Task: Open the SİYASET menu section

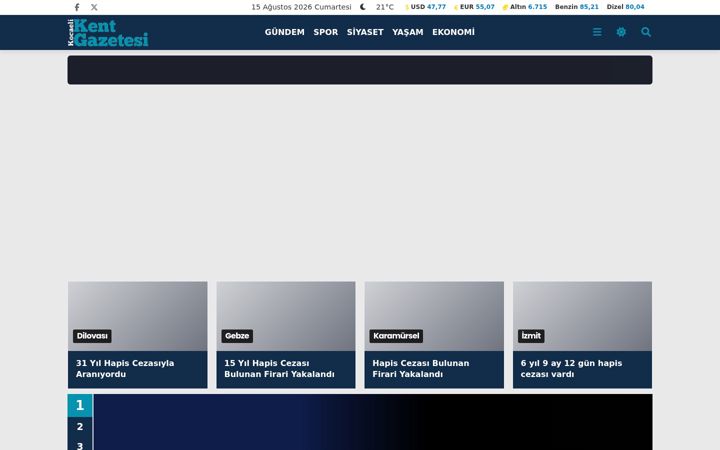Action: click(365, 32)
